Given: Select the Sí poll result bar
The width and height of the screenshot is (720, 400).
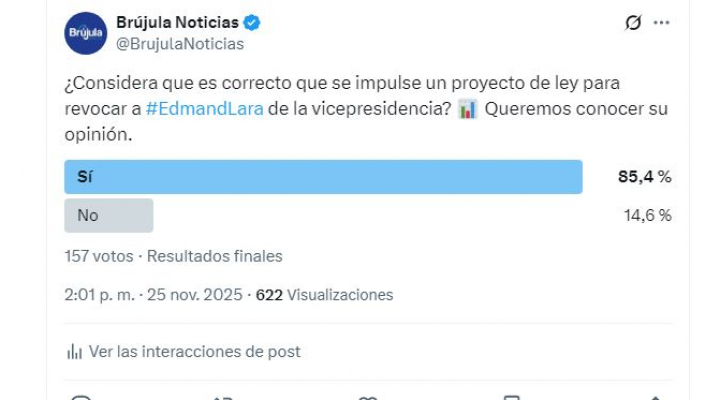Looking at the screenshot, I should [x=323, y=177].
